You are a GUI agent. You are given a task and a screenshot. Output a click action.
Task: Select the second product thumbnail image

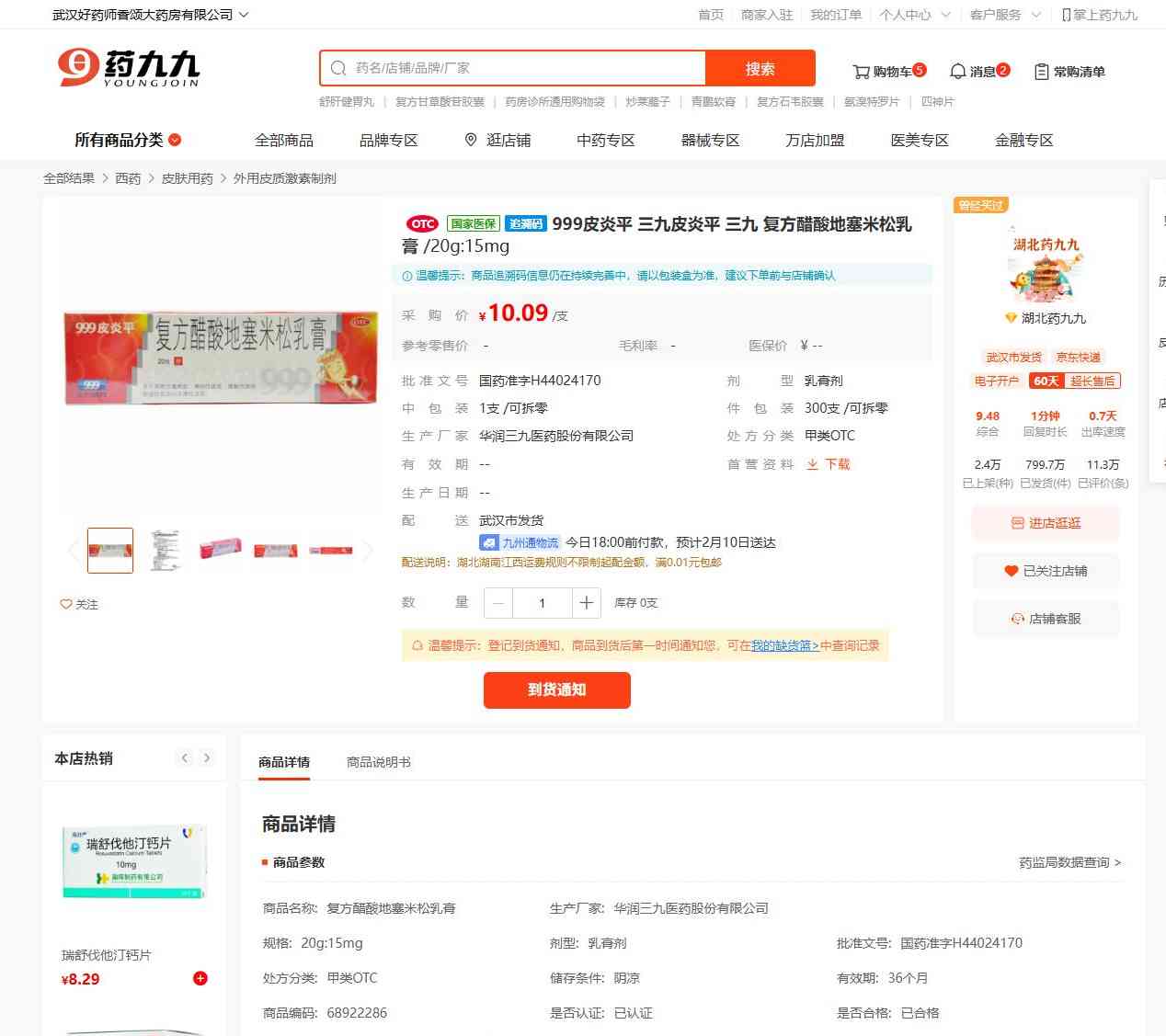tap(166, 551)
